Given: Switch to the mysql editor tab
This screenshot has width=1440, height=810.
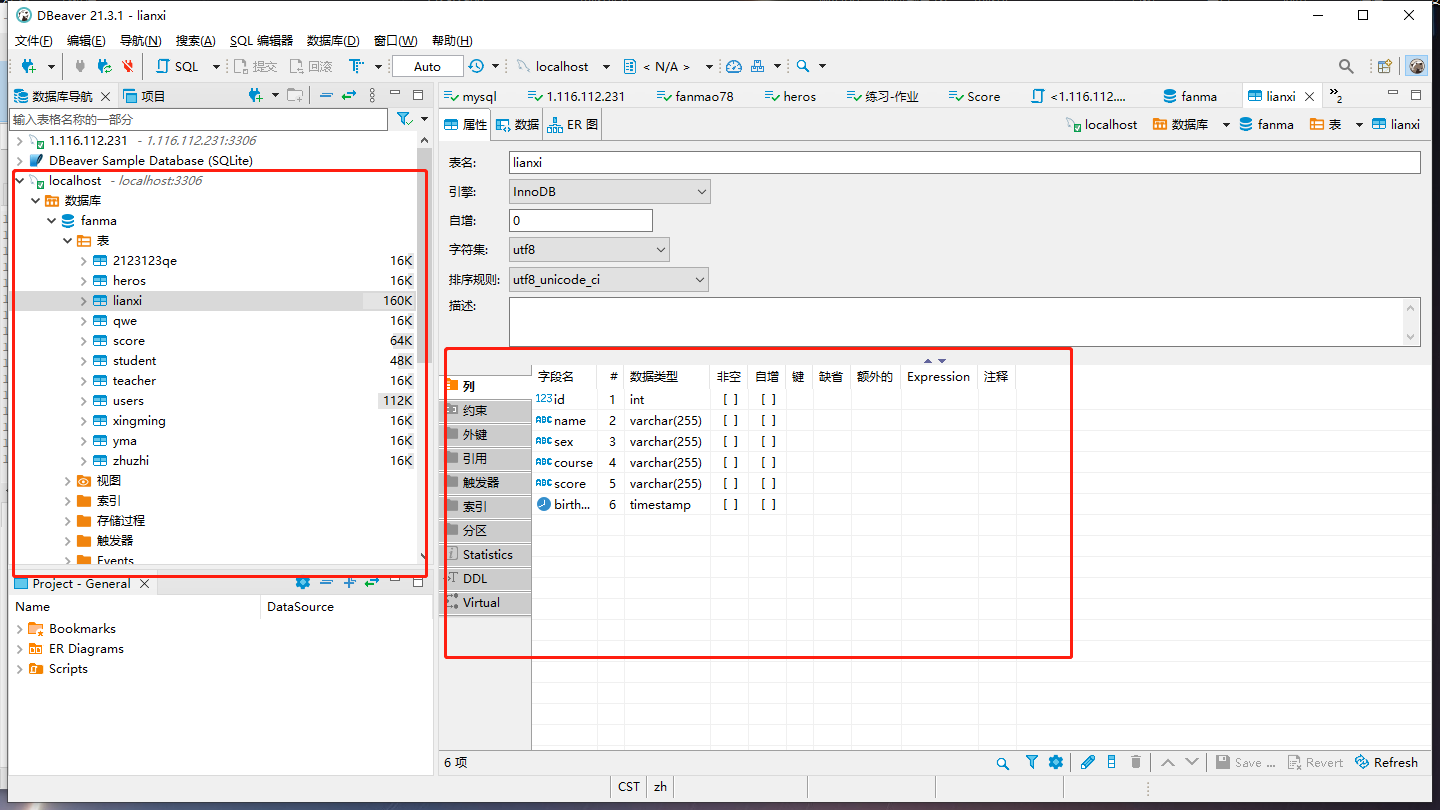Looking at the screenshot, I should 470,96.
